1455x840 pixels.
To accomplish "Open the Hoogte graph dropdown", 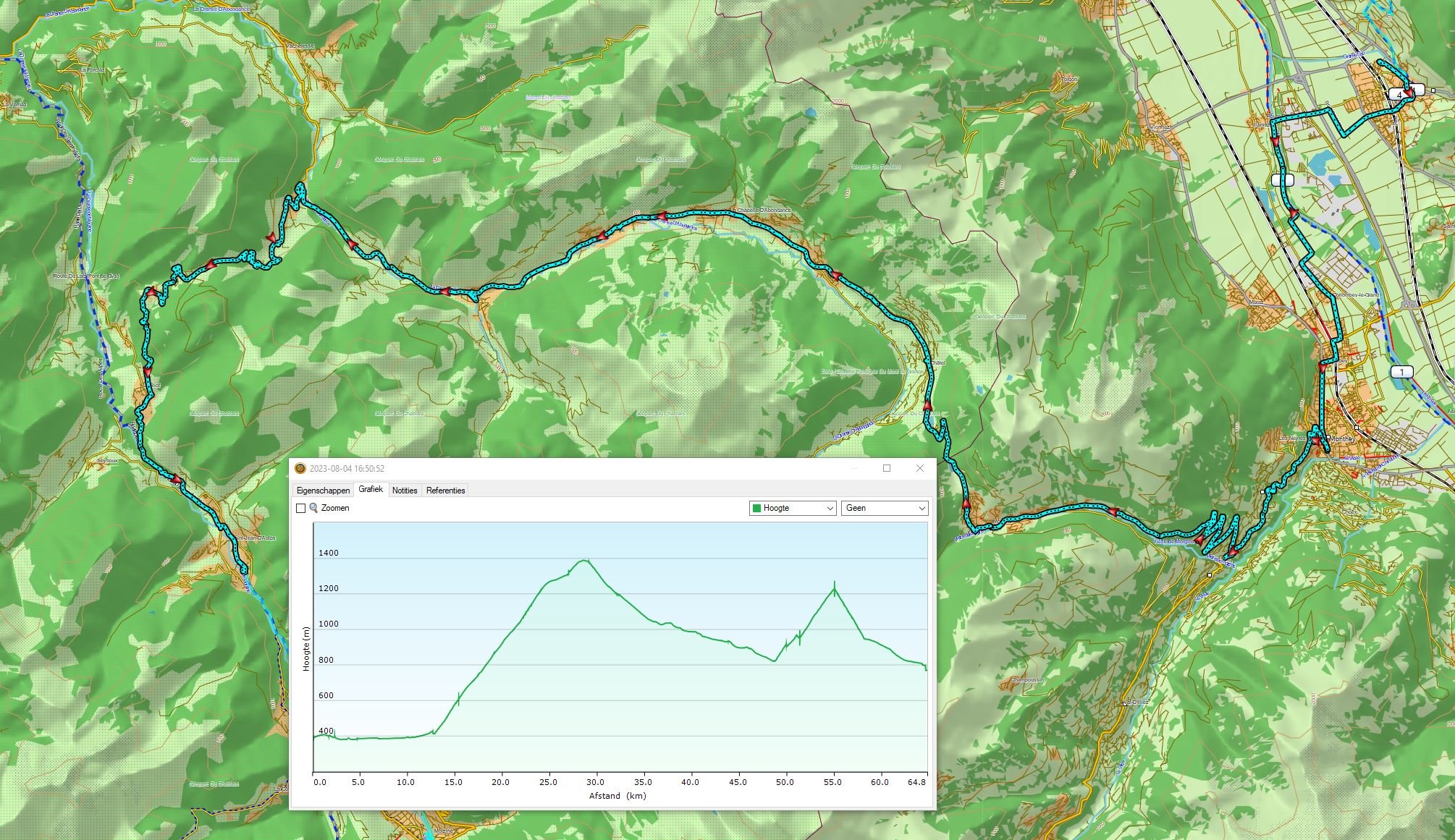I will [x=793, y=508].
